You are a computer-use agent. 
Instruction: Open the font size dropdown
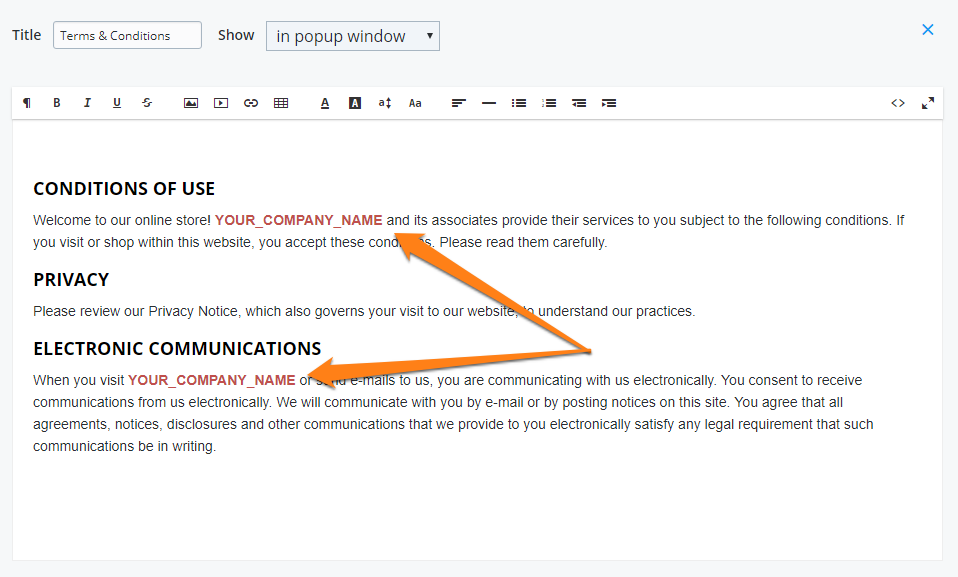415,102
